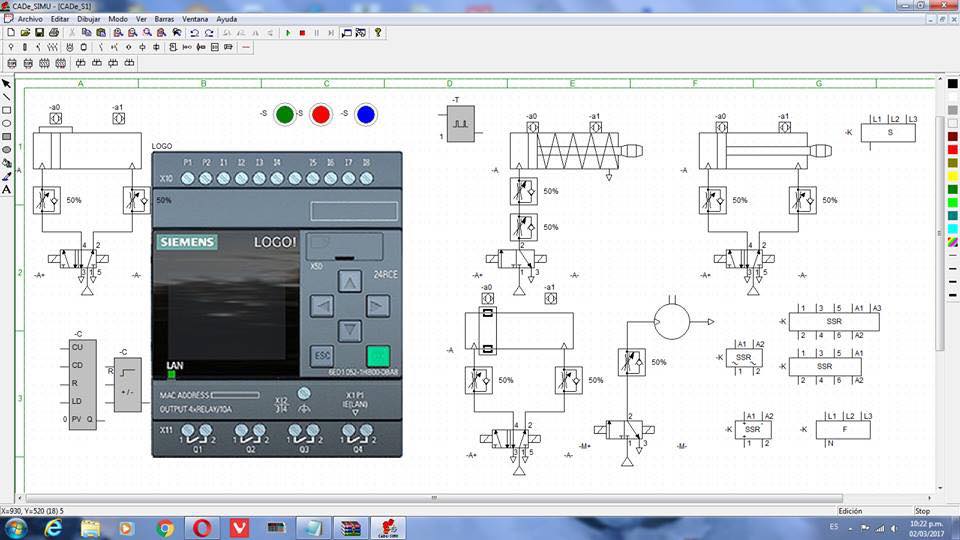
Task: Select the -T pulse timer block
Action: pos(460,124)
